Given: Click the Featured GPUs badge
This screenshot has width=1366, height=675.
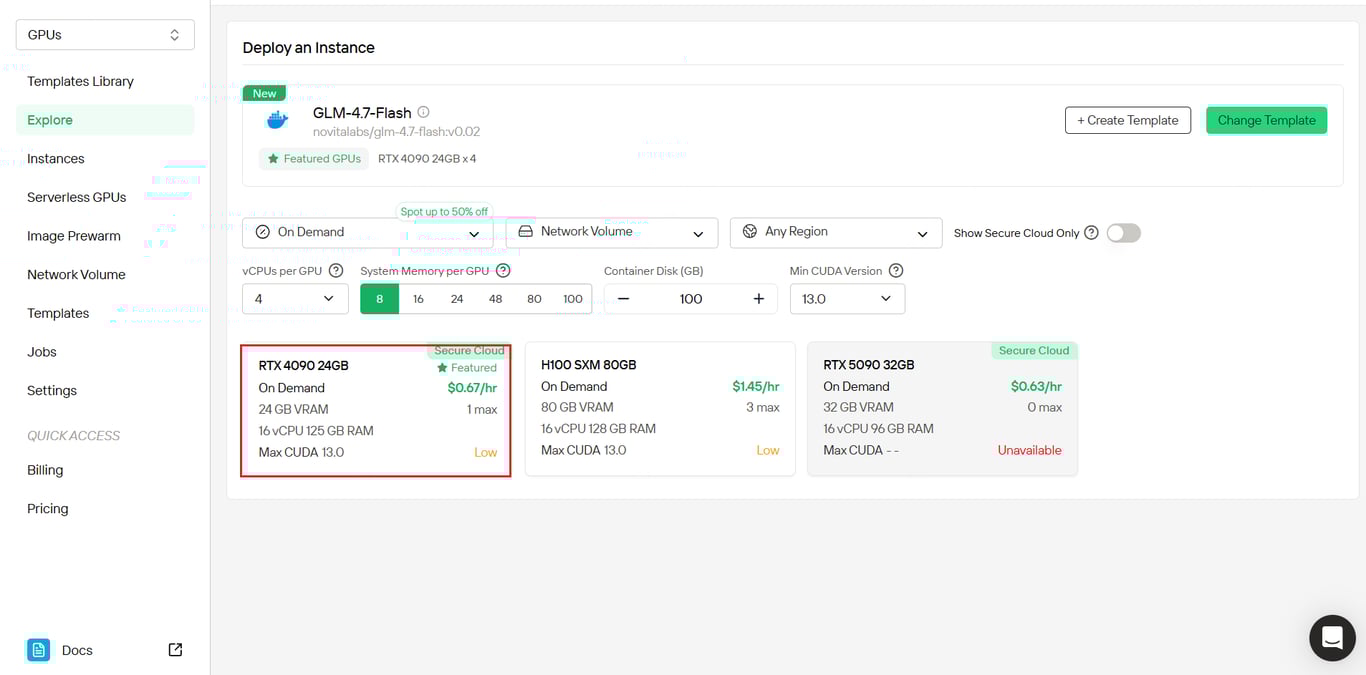Looking at the screenshot, I should pos(314,159).
